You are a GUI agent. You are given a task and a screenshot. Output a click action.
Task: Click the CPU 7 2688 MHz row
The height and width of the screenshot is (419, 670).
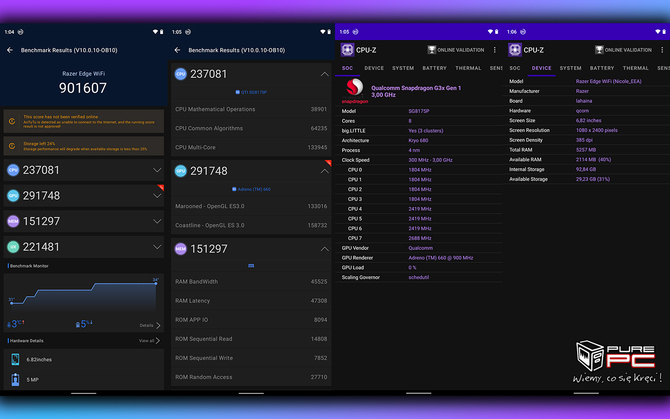click(x=419, y=238)
